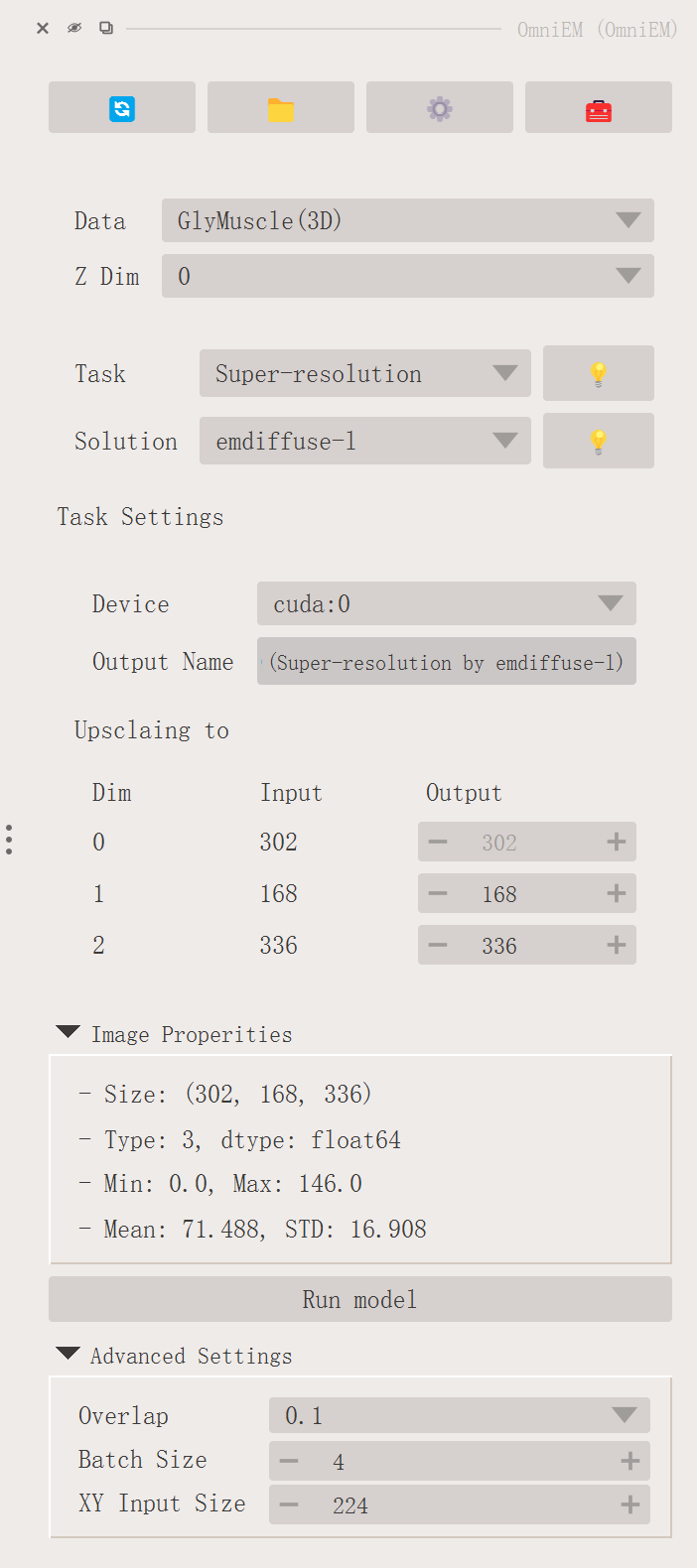Open the Task dropdown showing Super-resolution

(x=364, y=374)
